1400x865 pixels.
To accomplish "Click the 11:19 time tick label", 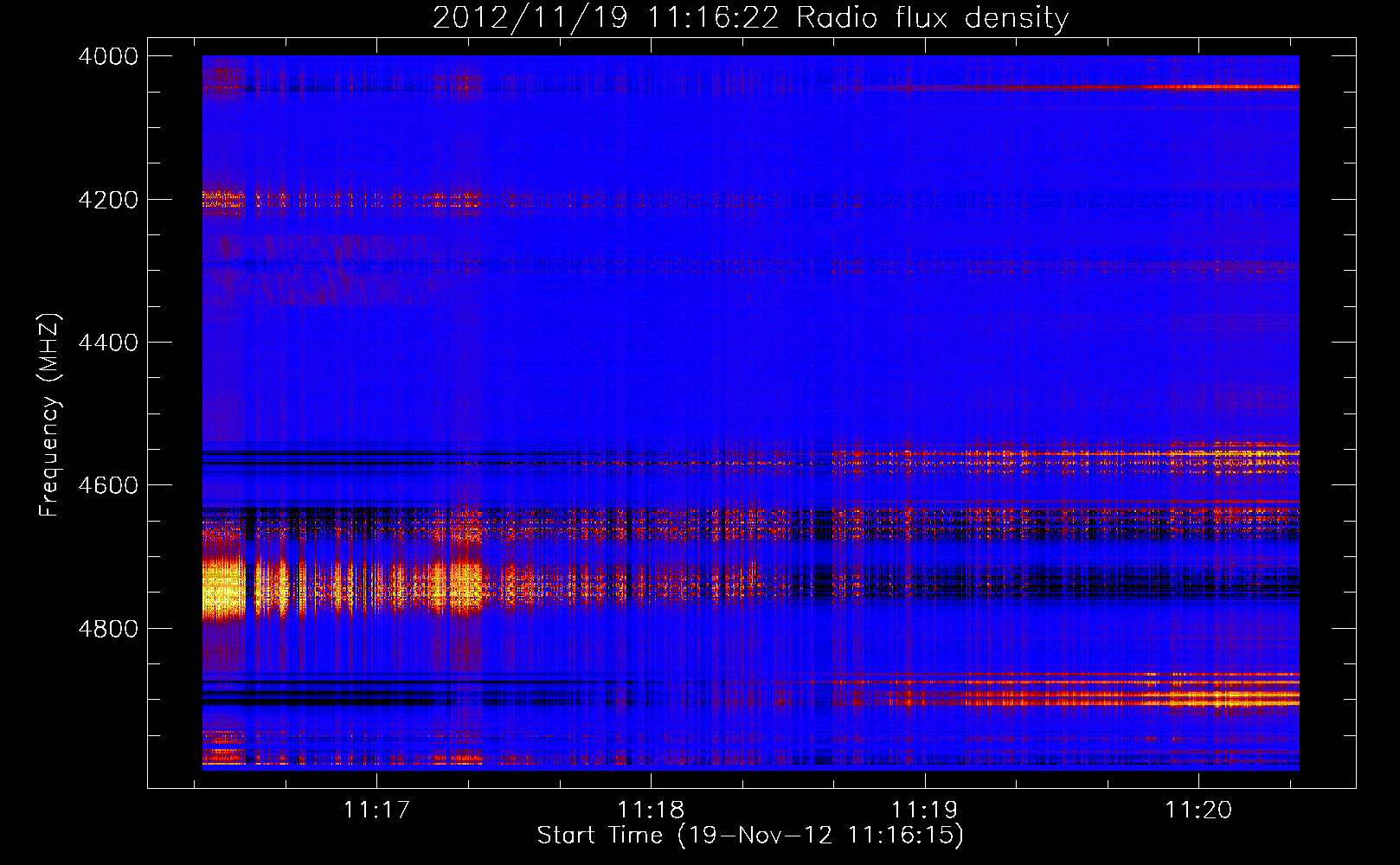I will [x=925, y=810].
